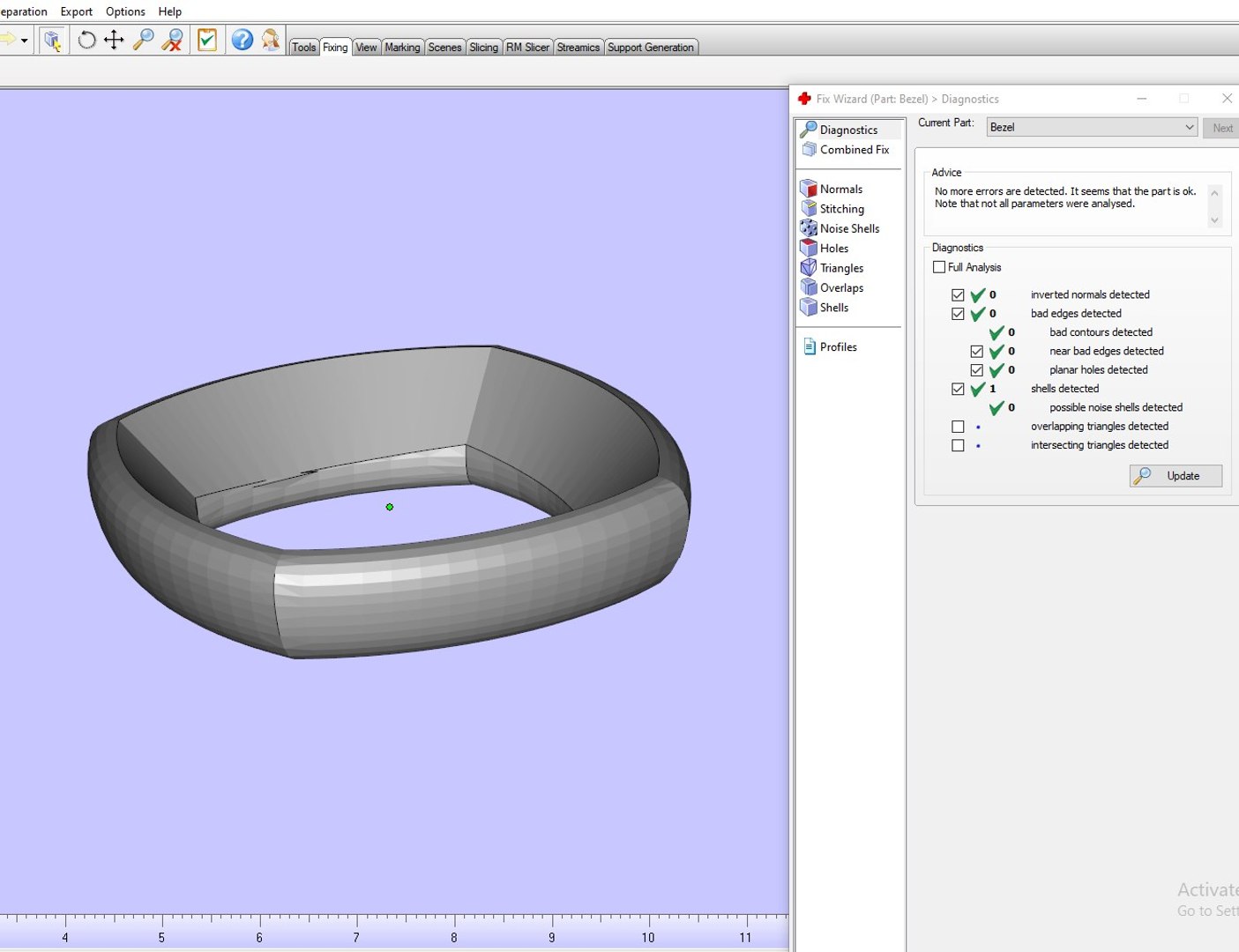
Task: Click the select part cube-cursor icon
Action: tap(53, 40)
